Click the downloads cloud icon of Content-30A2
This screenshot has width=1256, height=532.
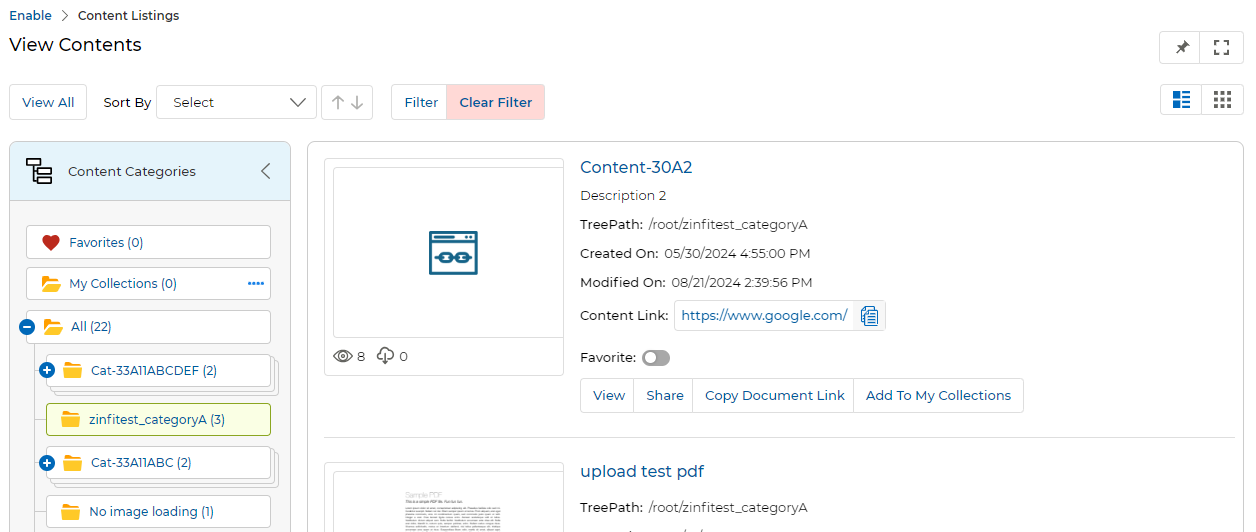(386, 356)
